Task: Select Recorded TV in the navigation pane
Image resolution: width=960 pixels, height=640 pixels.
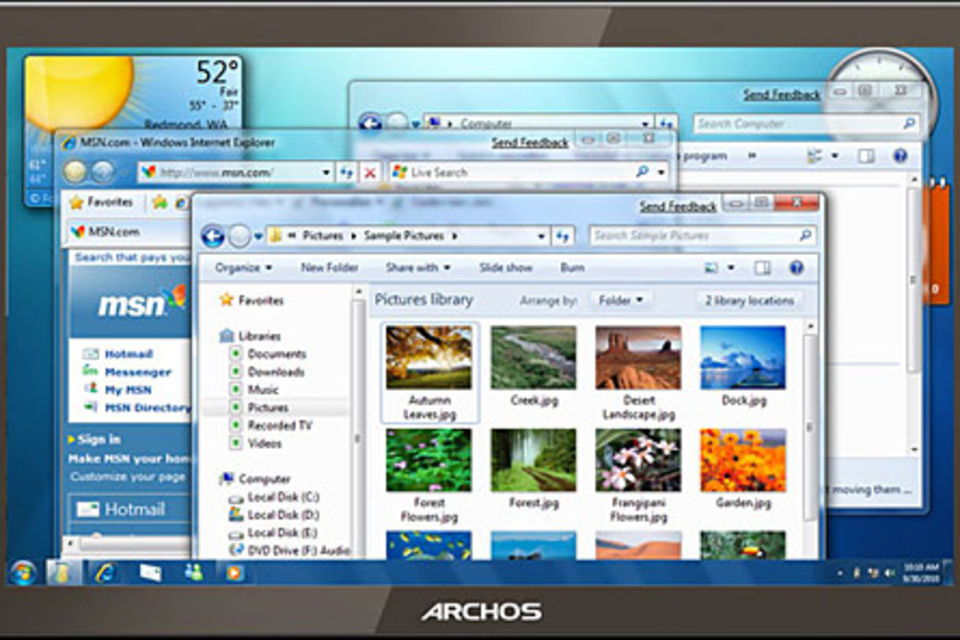Action: click(280, 425)
